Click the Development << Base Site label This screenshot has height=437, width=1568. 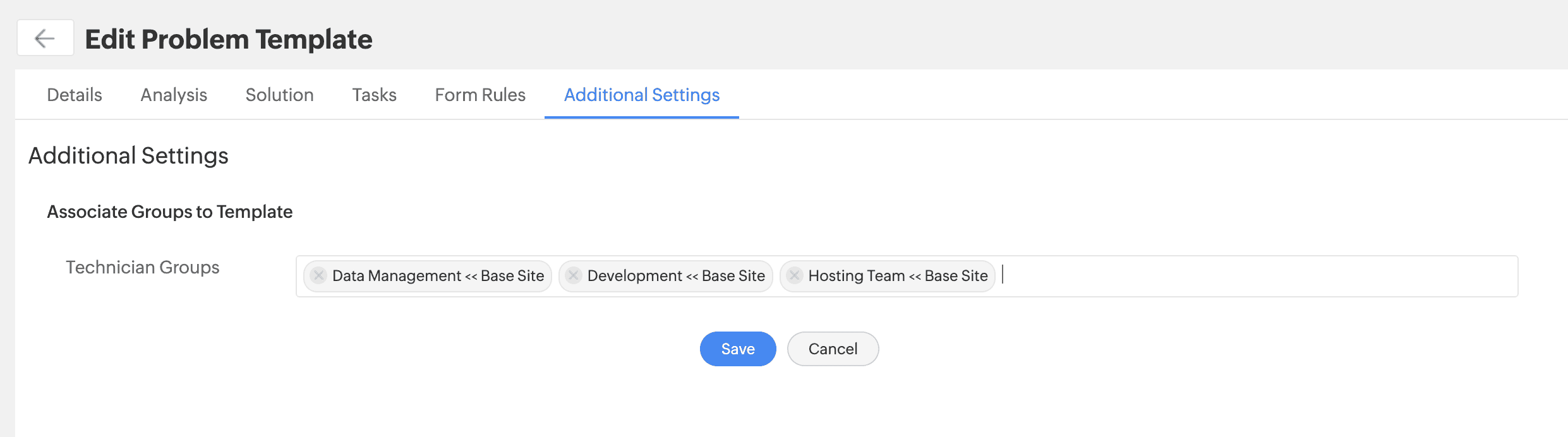pos(676,276)
